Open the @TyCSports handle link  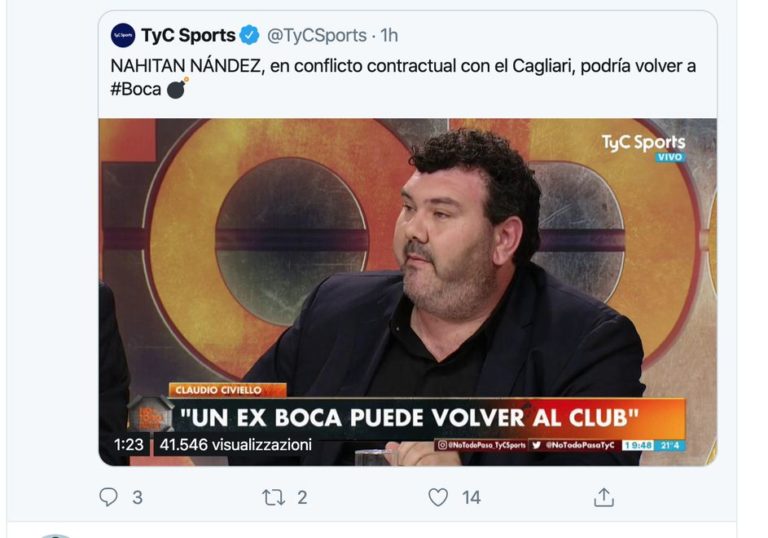pos(316,35)
